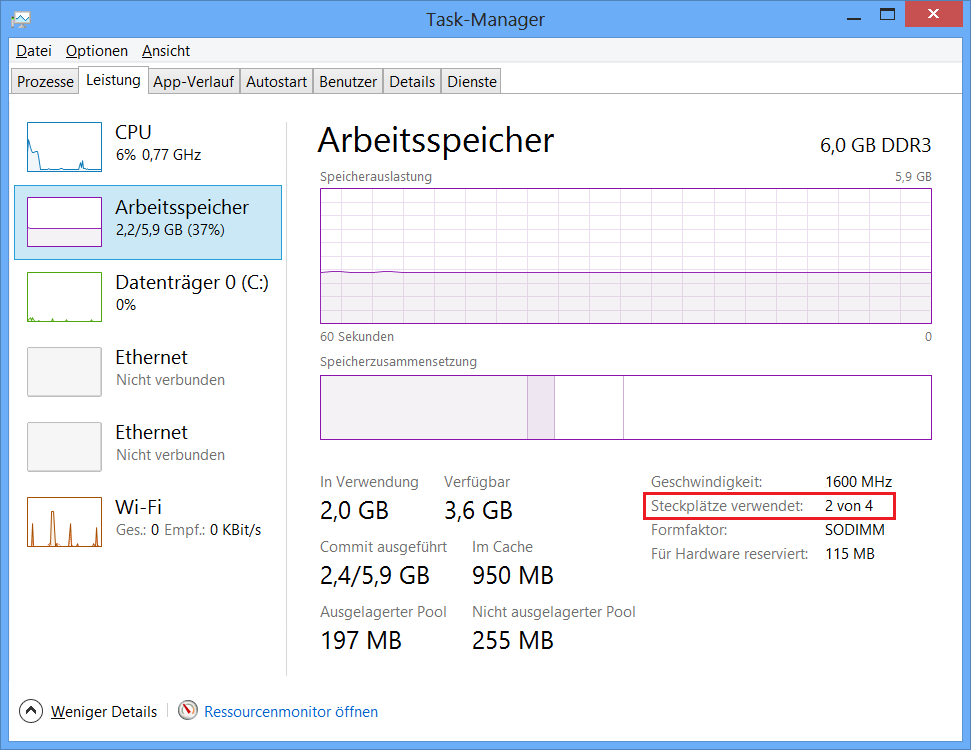Open the Optionen menu
Viewport: 971px width, 750px height.
pos(97,51)
